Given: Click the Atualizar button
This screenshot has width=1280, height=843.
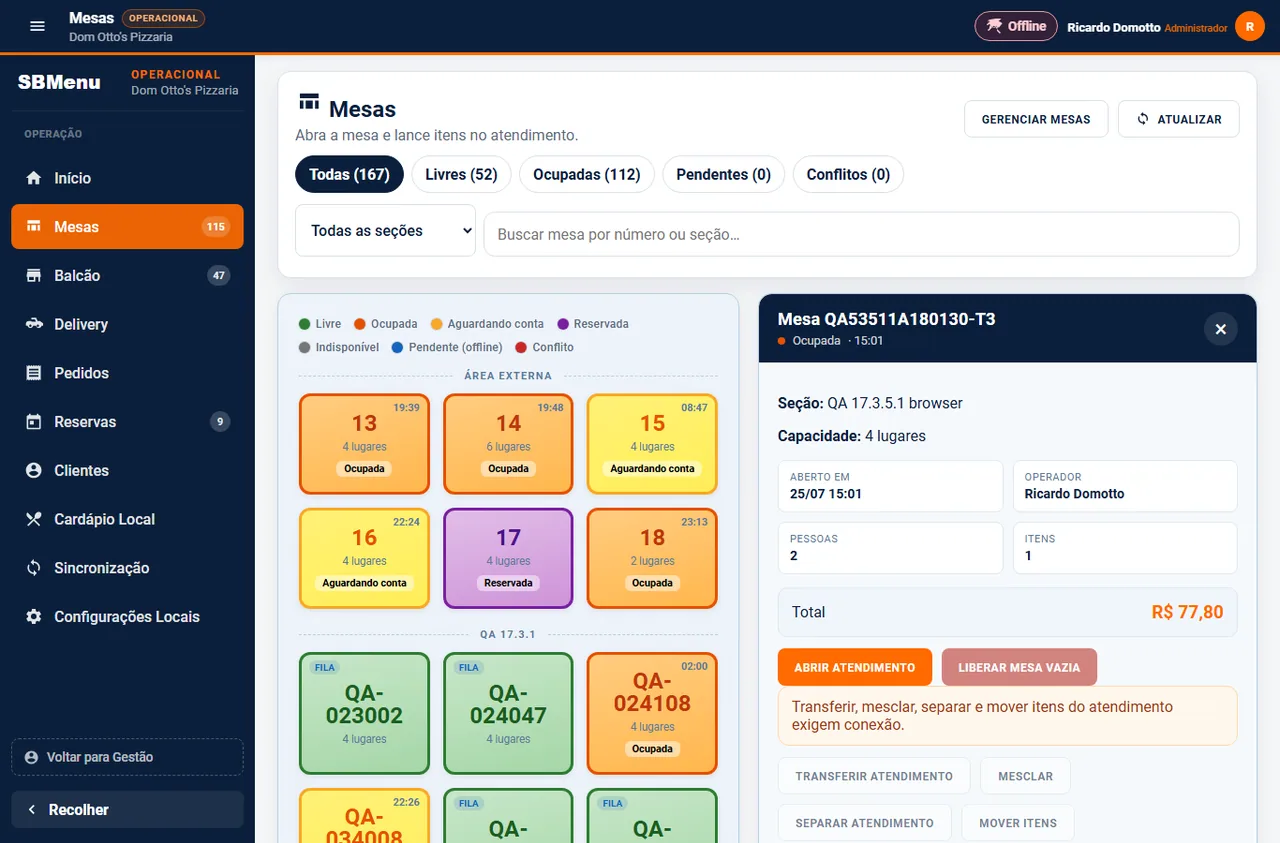Looking at the screenshot, I should coord(1179,119).
